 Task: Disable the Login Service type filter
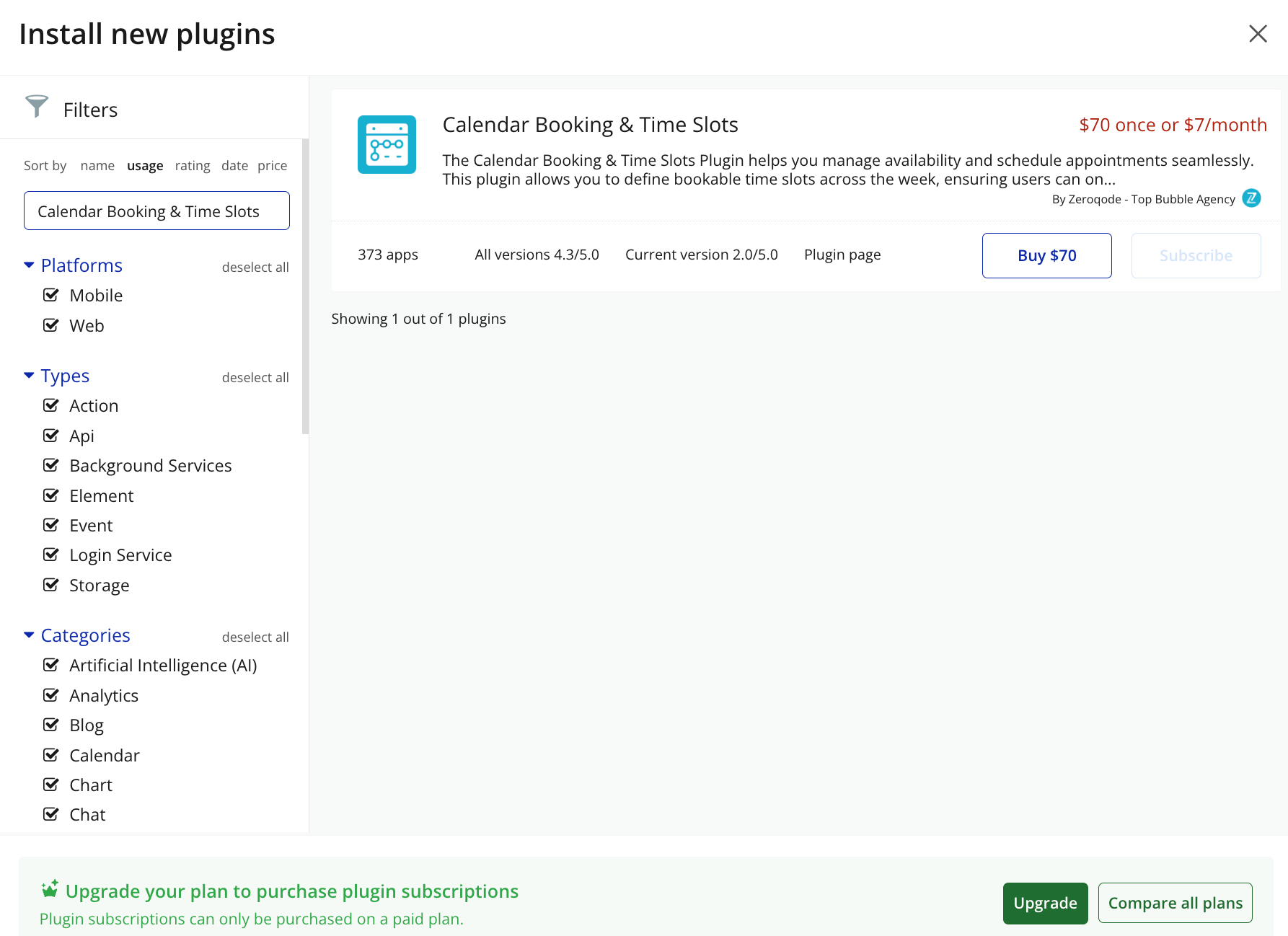51,555
